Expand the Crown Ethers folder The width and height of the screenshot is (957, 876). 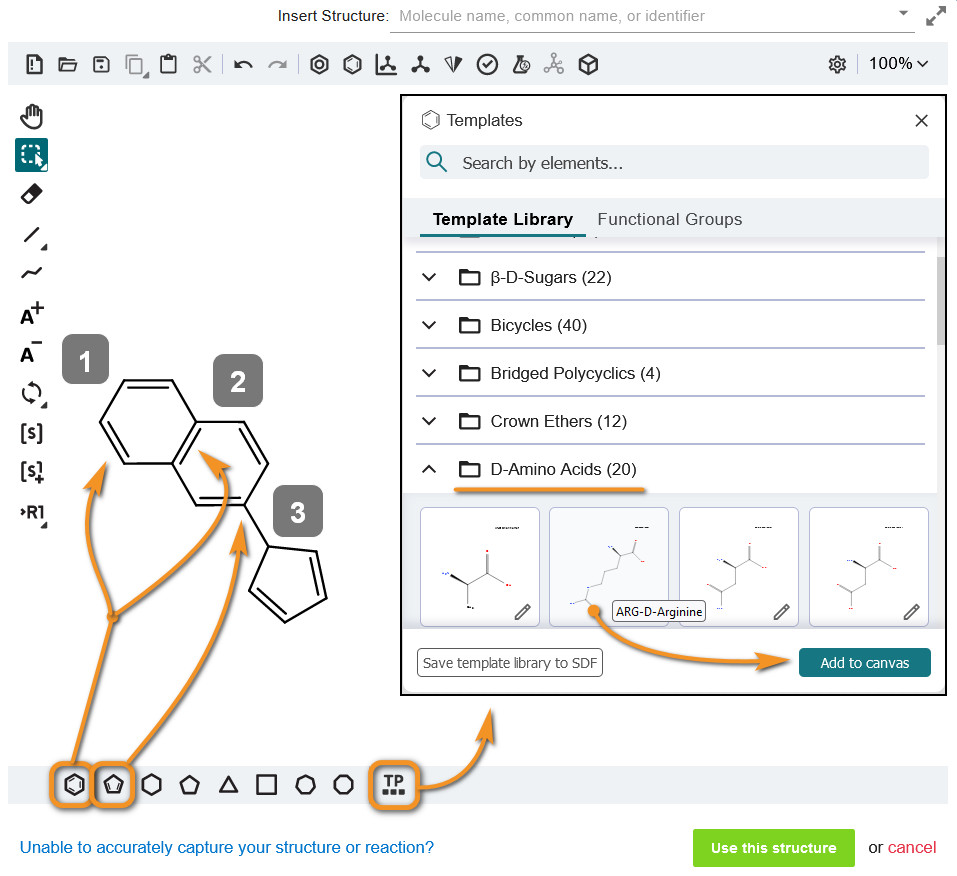430,421
